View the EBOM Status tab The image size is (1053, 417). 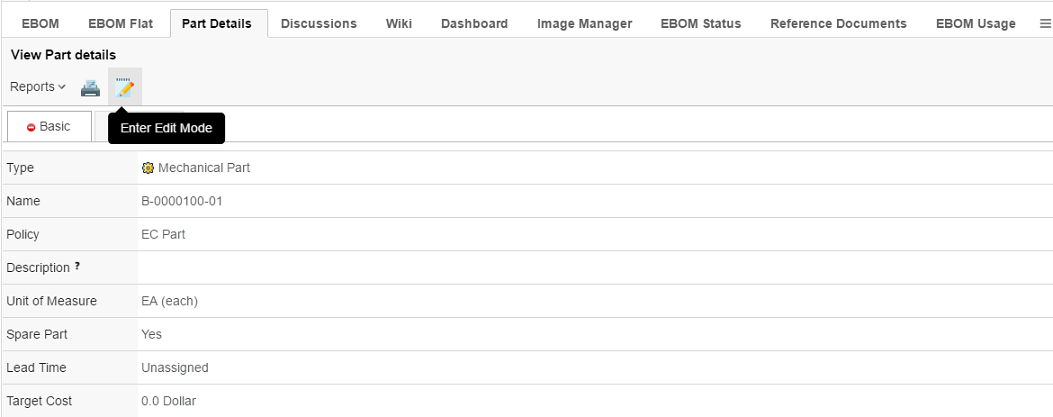[x=701, y=24]
